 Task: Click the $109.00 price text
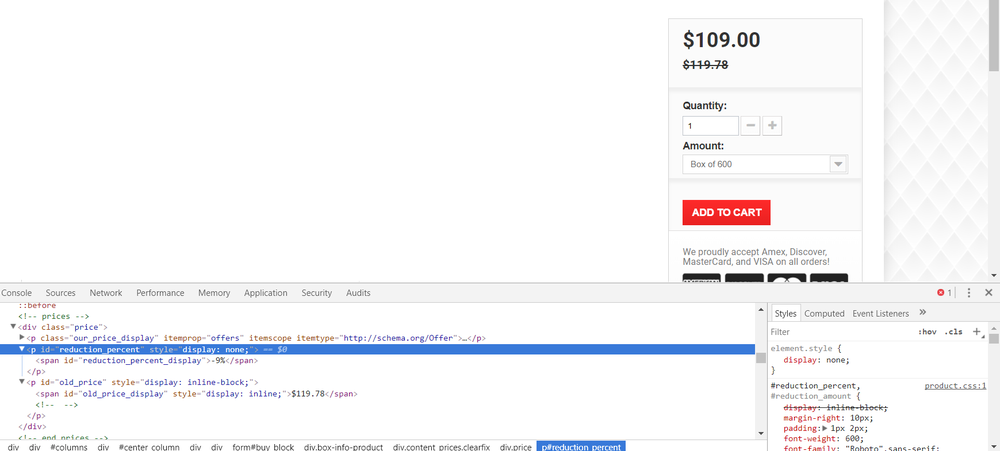(721, 40)
